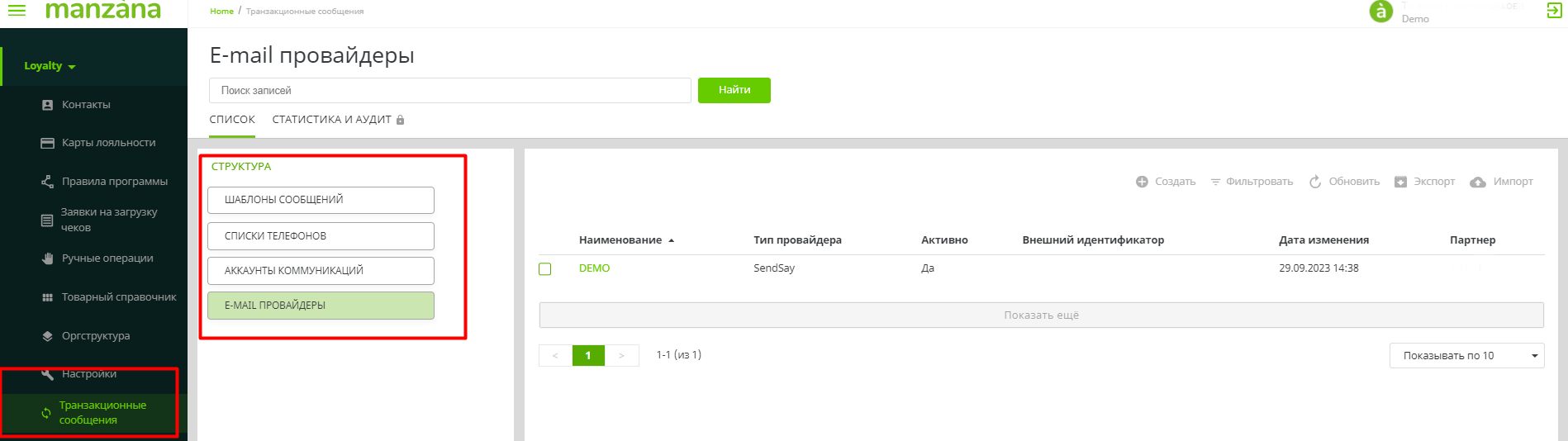Select the Список tab

point(232,120)
